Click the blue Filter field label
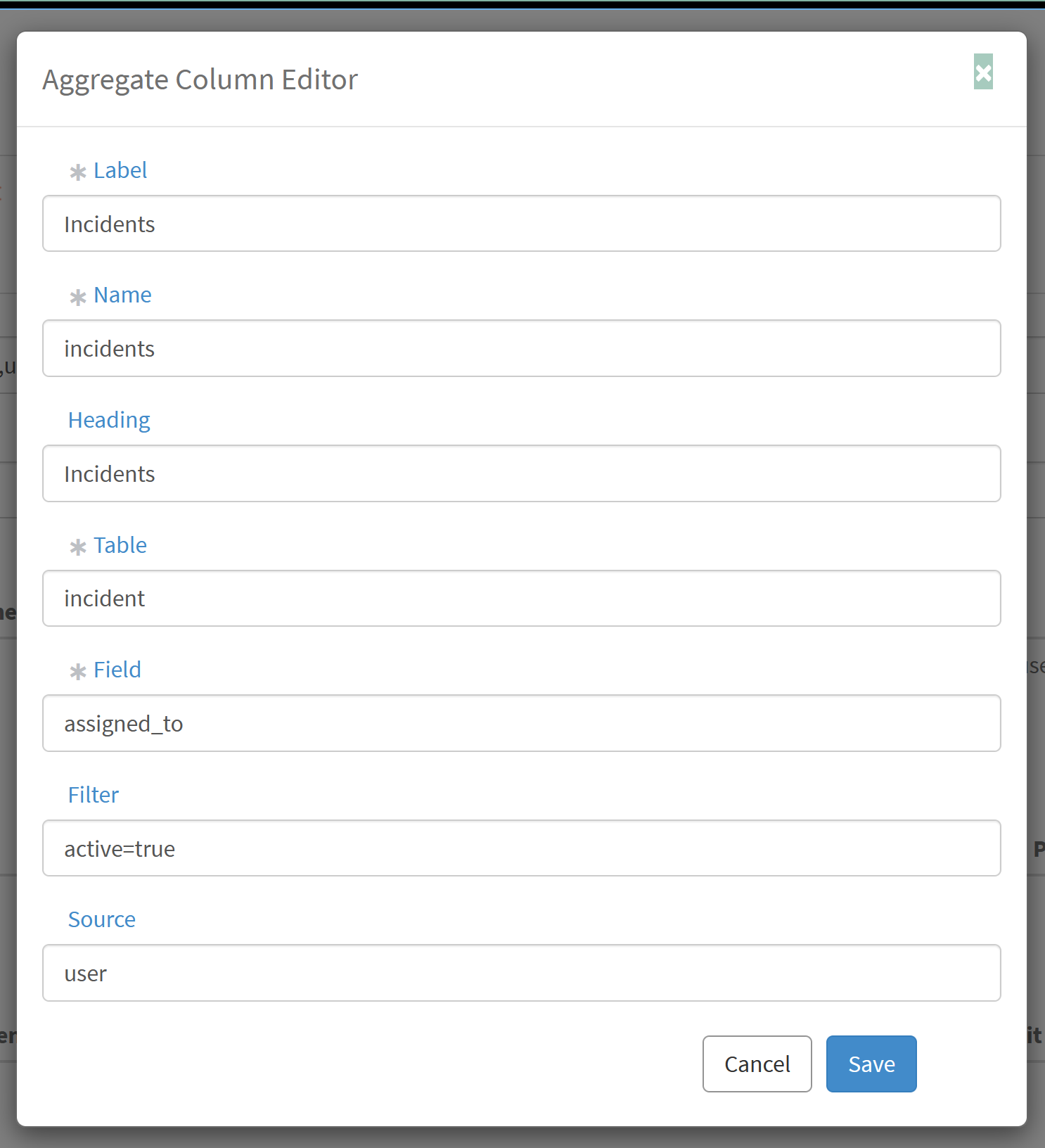 pos(93,795)
